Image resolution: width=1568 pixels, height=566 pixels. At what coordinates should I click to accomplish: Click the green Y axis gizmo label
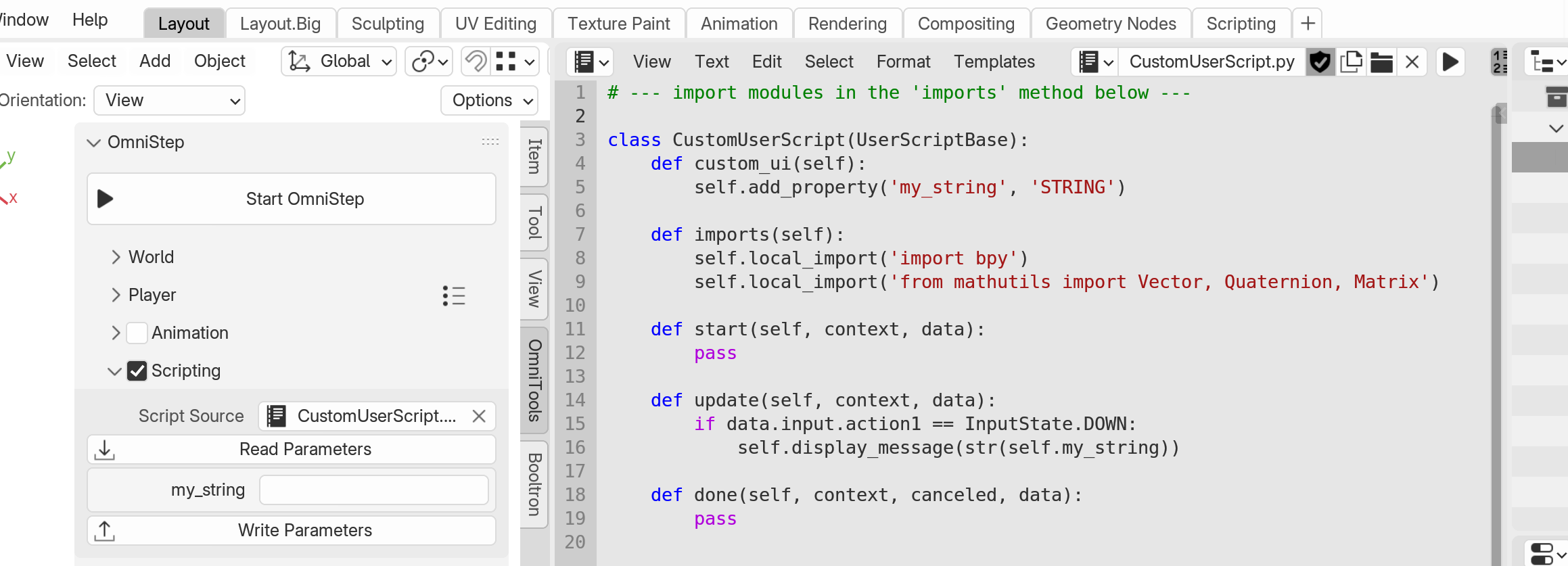11,156
